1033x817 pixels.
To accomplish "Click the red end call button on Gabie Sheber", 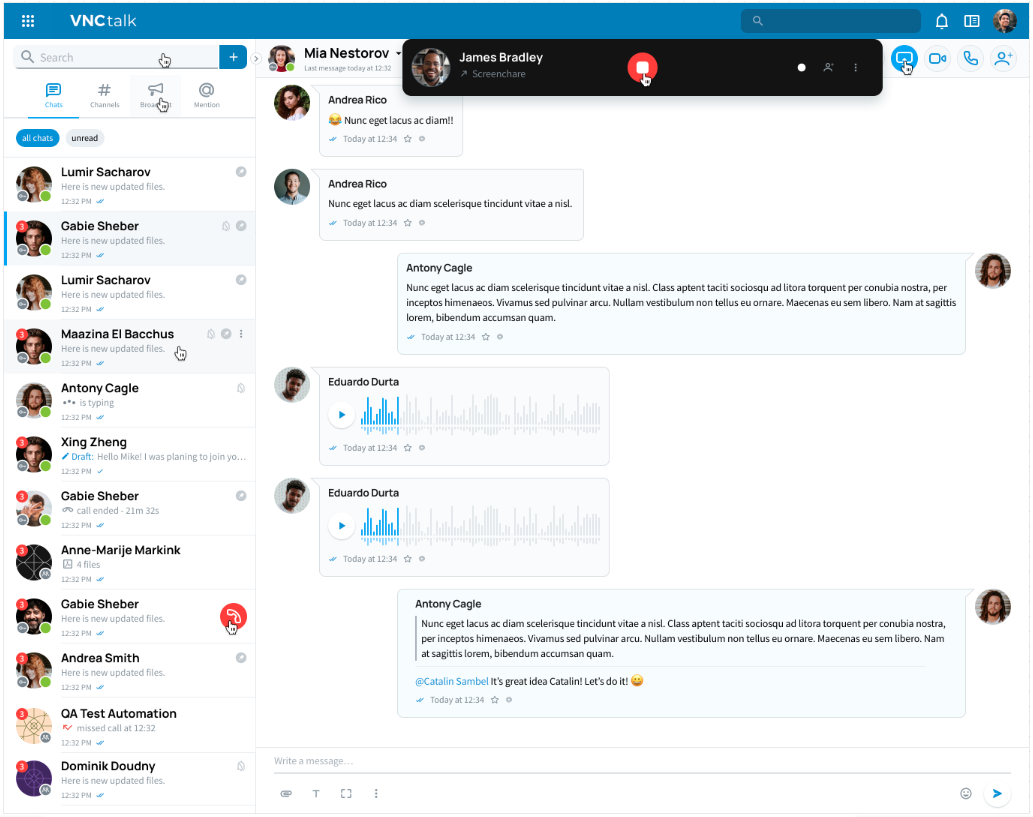I will coord(233,617).
